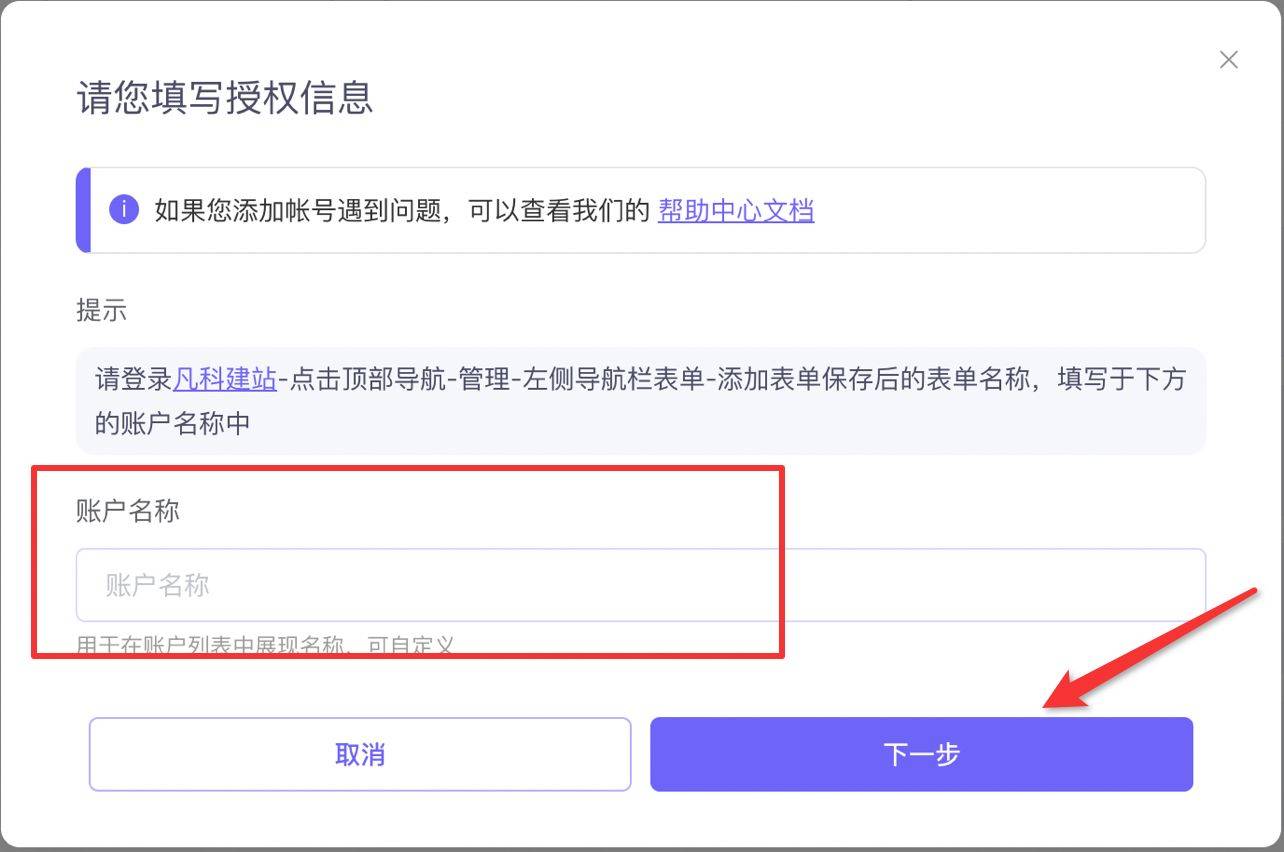Click the Fanke website builder link in instructions
Screen dimensions: 1284x852
coord(225,378)
